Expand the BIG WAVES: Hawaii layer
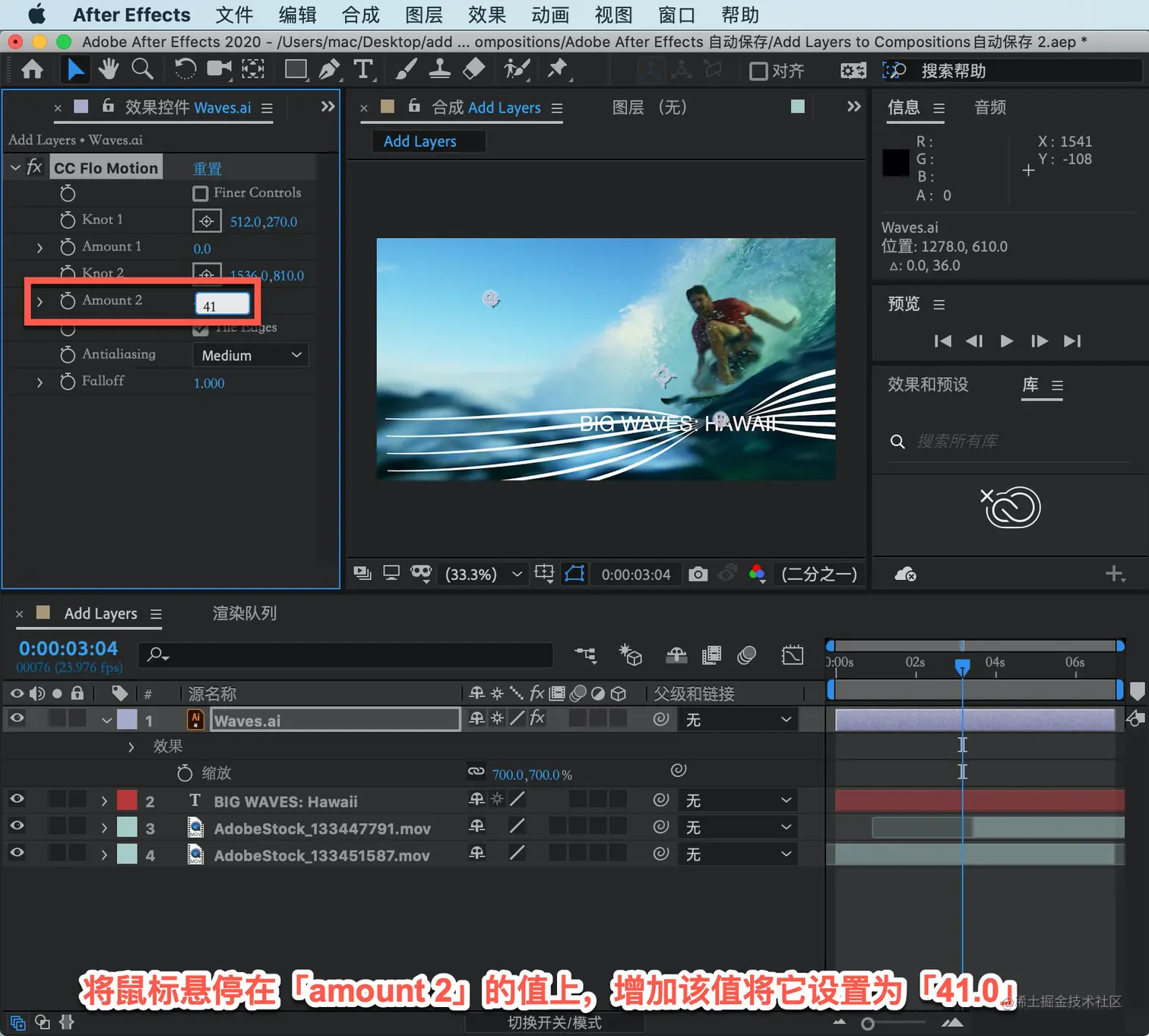 pyautogui.click(x=104, y=801)
